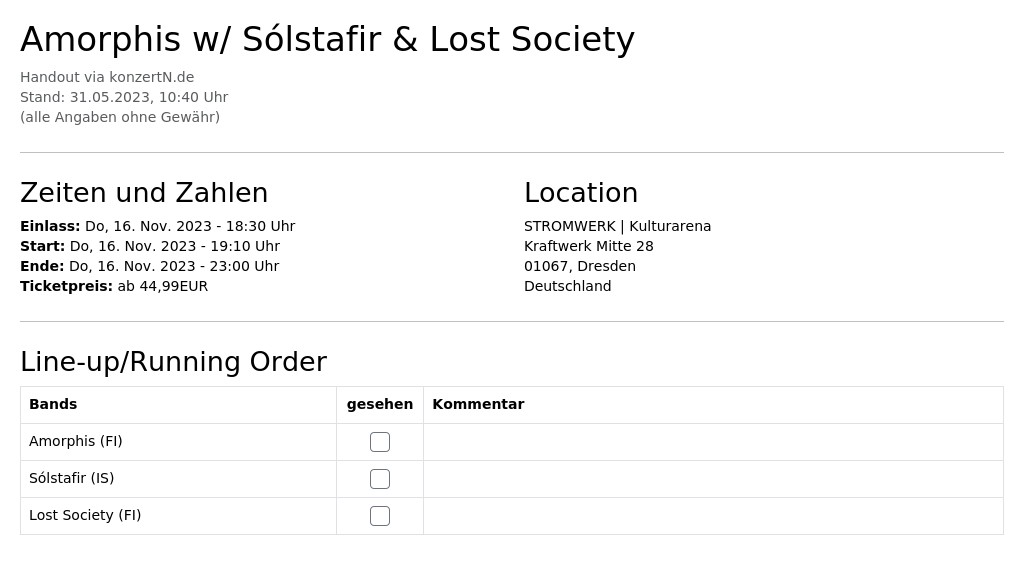Check the gesehen box for Amorphis

(379, 442)
